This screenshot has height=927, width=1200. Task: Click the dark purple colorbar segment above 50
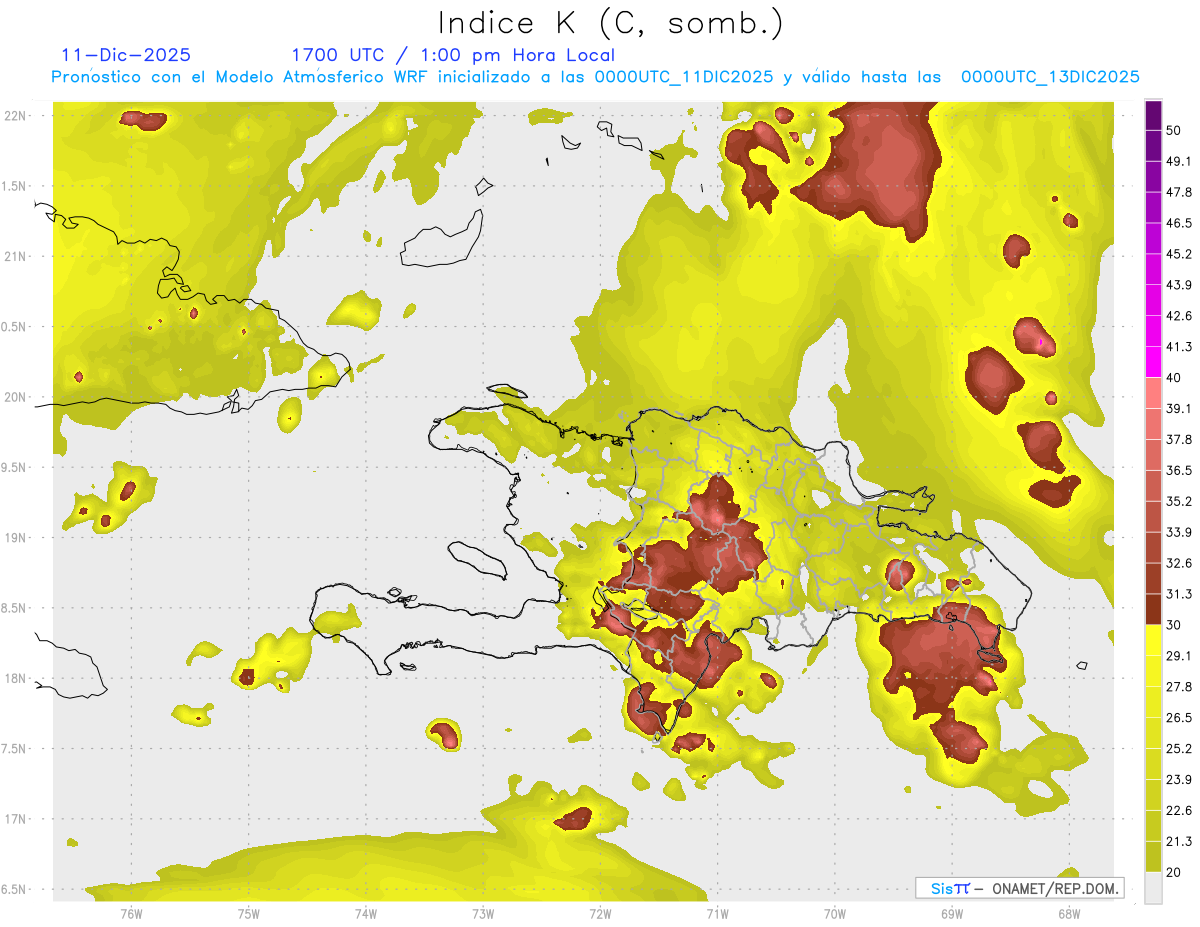[1153, 115]
